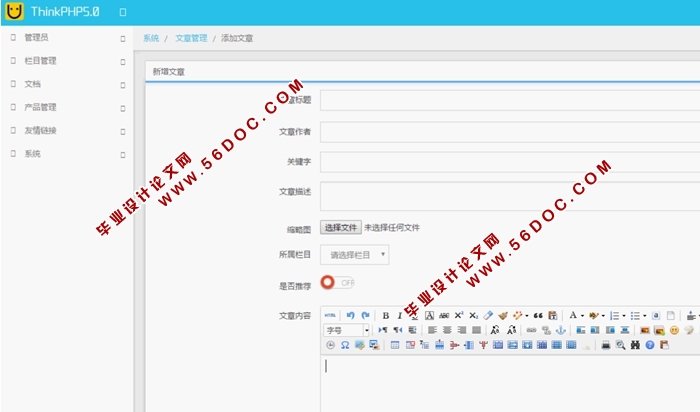This screenshot has height=412, width=700.
Task: Focus the 文章描述 textarea
Action: tap(510, 196)
